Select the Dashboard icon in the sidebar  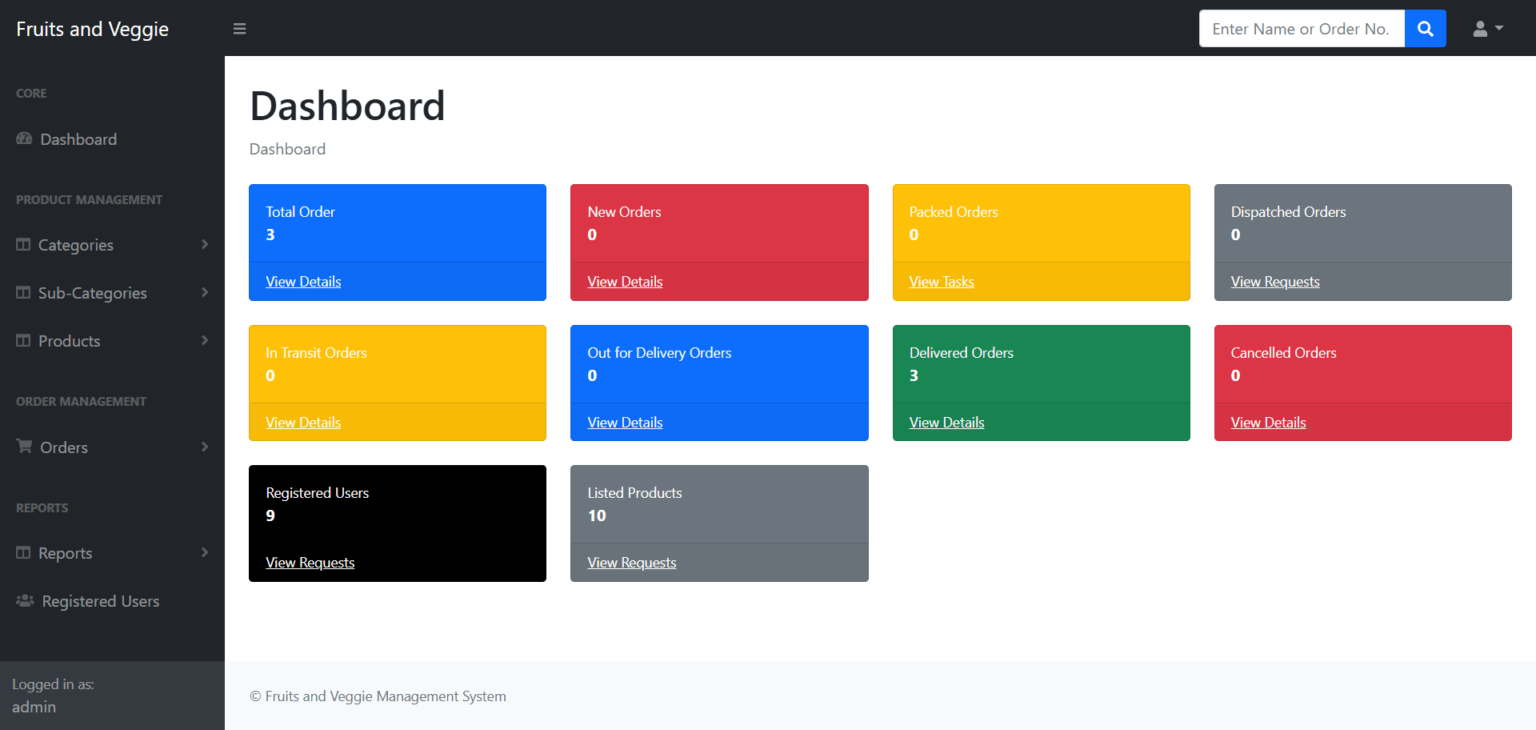pos(23,139)
